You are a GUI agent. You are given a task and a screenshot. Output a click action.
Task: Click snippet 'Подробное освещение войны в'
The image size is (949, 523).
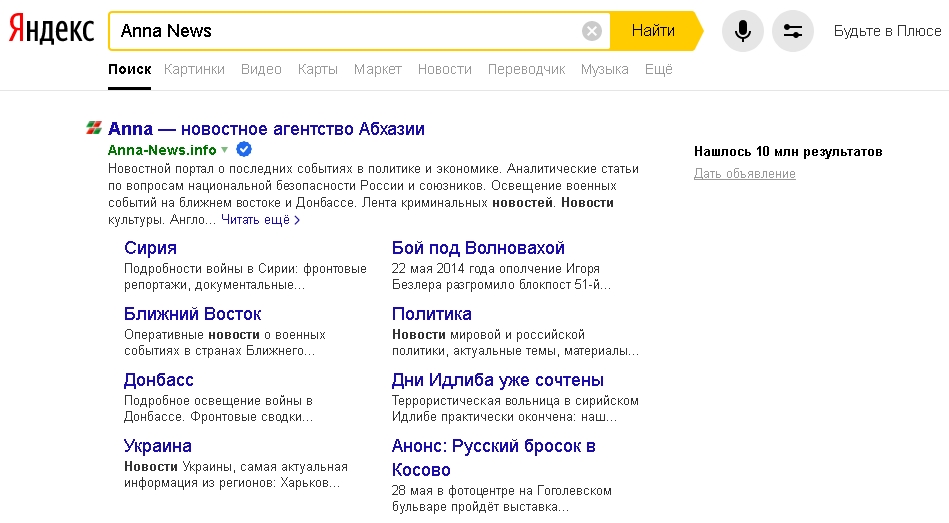(218, 409)
